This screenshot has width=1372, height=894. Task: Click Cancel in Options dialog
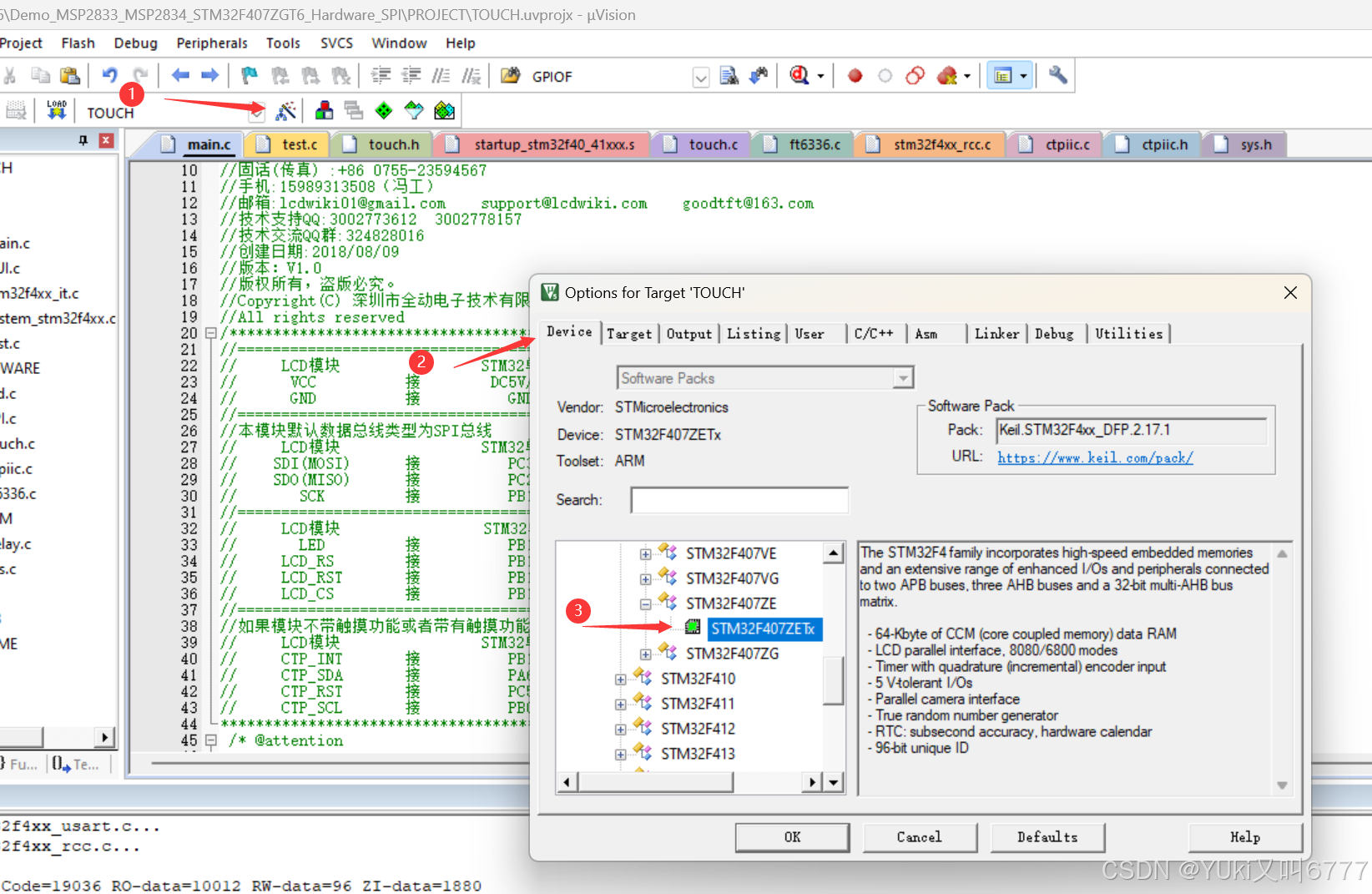(x=920, y=837)
